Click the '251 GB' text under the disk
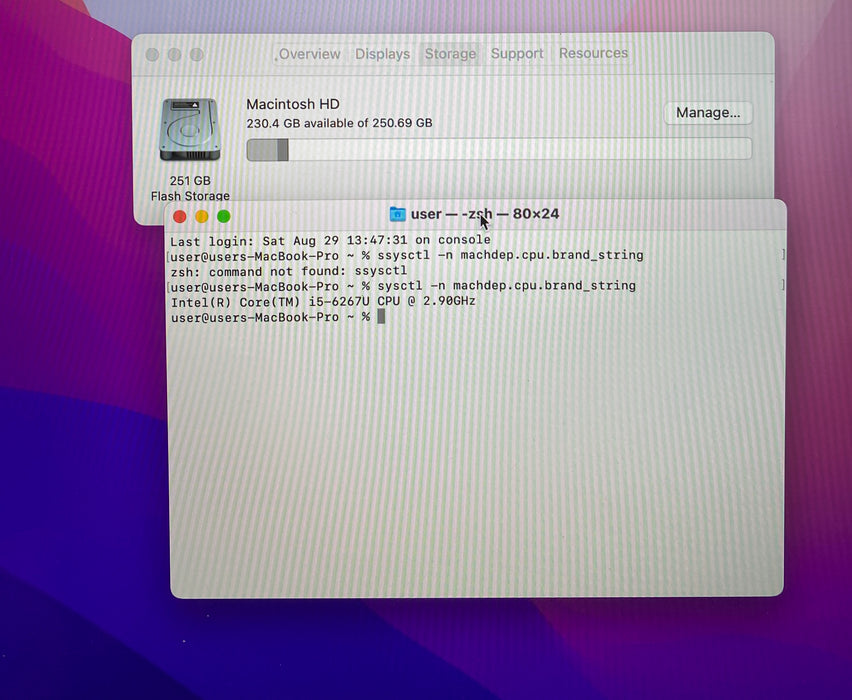852x700 pixels. tap(190, 180)
